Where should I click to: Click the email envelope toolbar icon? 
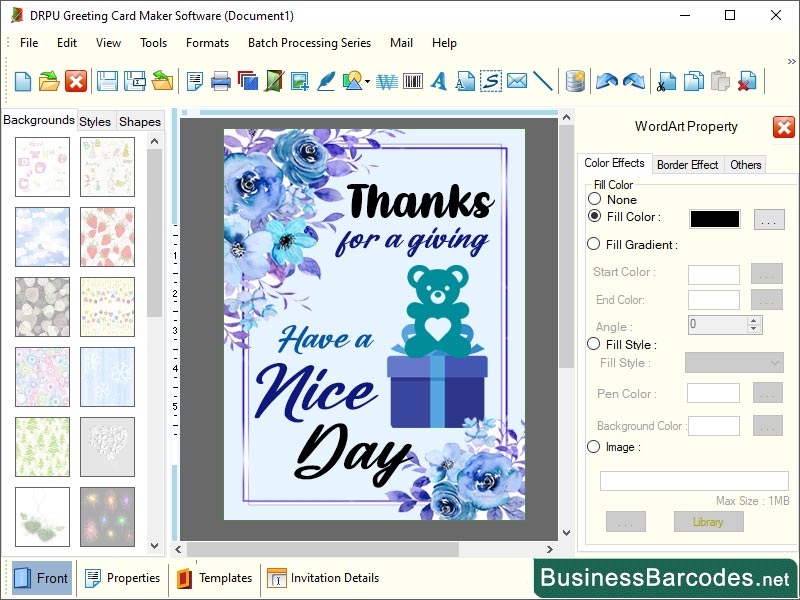517,81
